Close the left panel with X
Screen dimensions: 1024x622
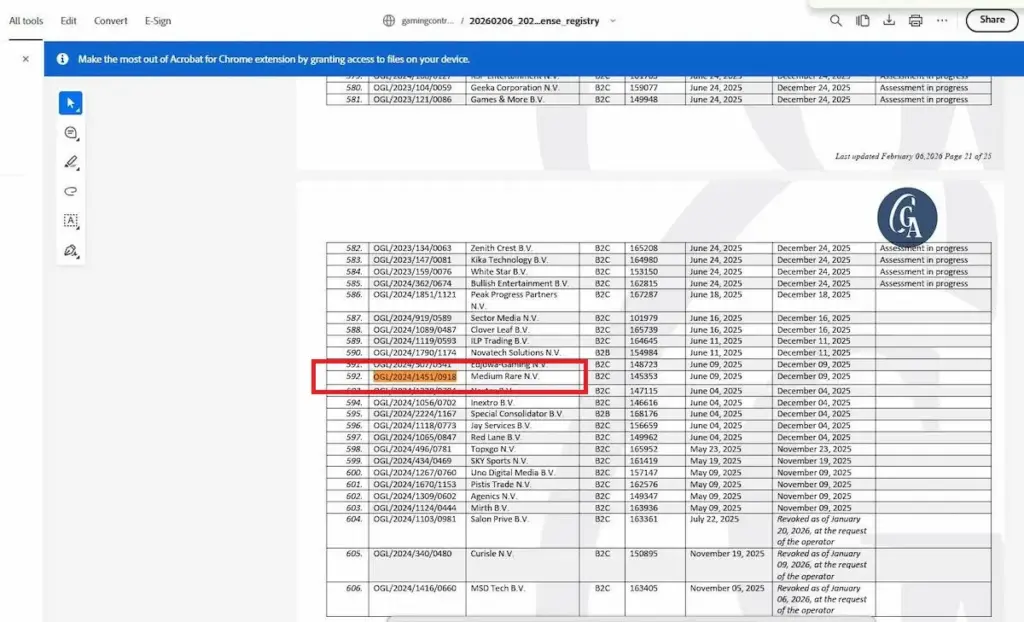pyautogui.click(x=25, y=59)
